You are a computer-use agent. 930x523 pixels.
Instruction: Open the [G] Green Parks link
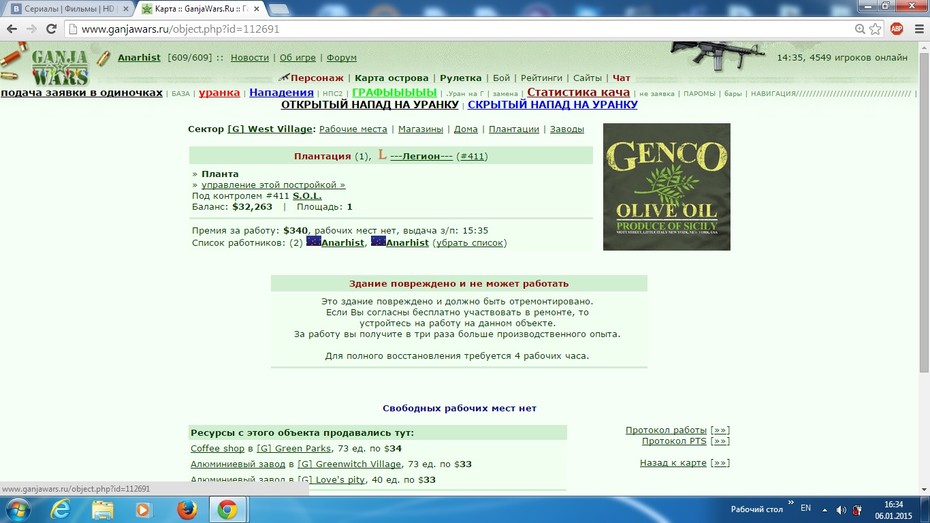point(294,449)
